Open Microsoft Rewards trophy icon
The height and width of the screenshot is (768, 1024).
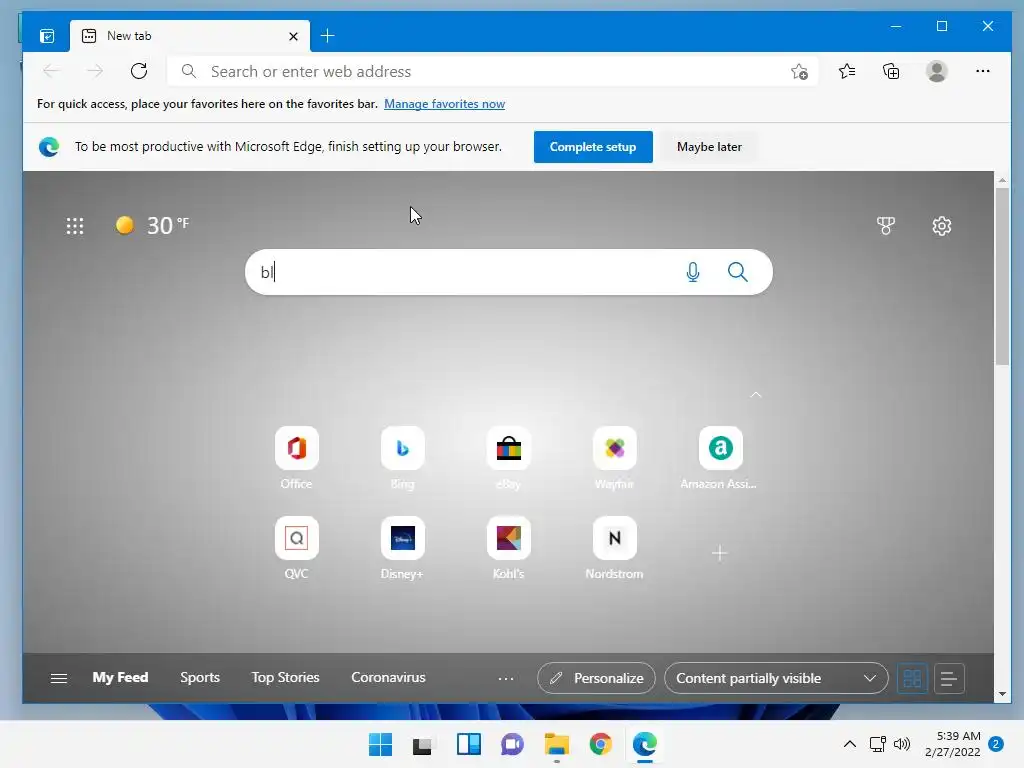click(x=886, y=226)
